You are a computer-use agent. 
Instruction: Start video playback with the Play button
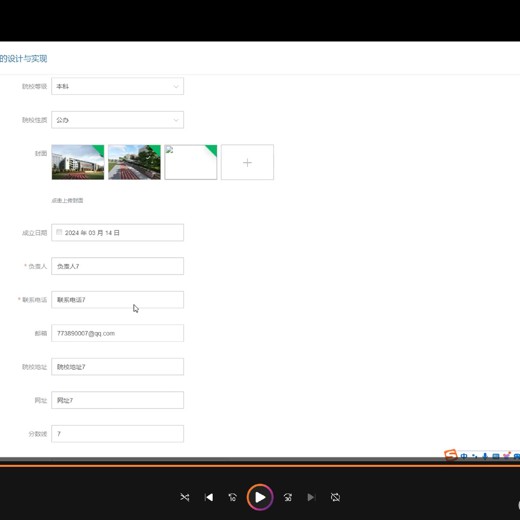[260, 497]
